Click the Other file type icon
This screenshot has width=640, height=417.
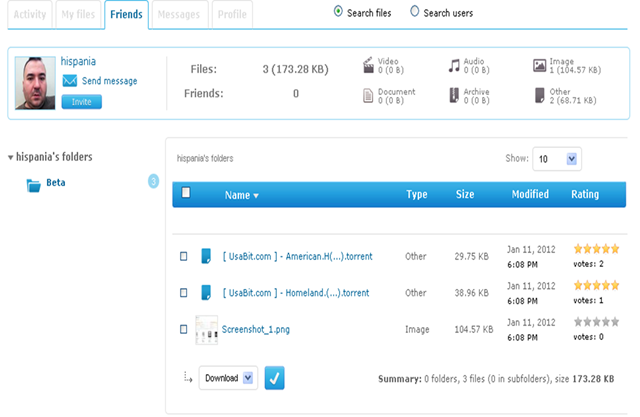pyautogui.click(x=540, y=95)
